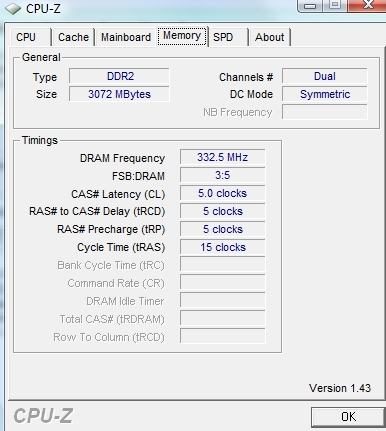Click the empty NB Frequency field
This screenshot has width=386, height=431.
click(x=325, y=112)
